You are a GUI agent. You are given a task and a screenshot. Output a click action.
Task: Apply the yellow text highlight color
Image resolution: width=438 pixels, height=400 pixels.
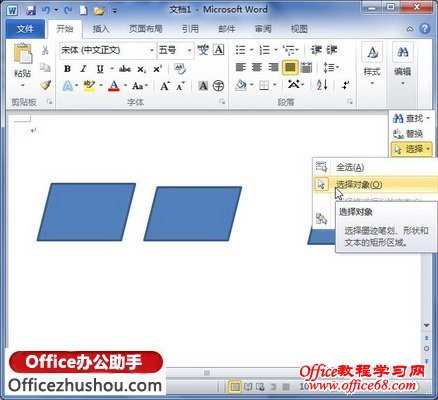point(89,86)
